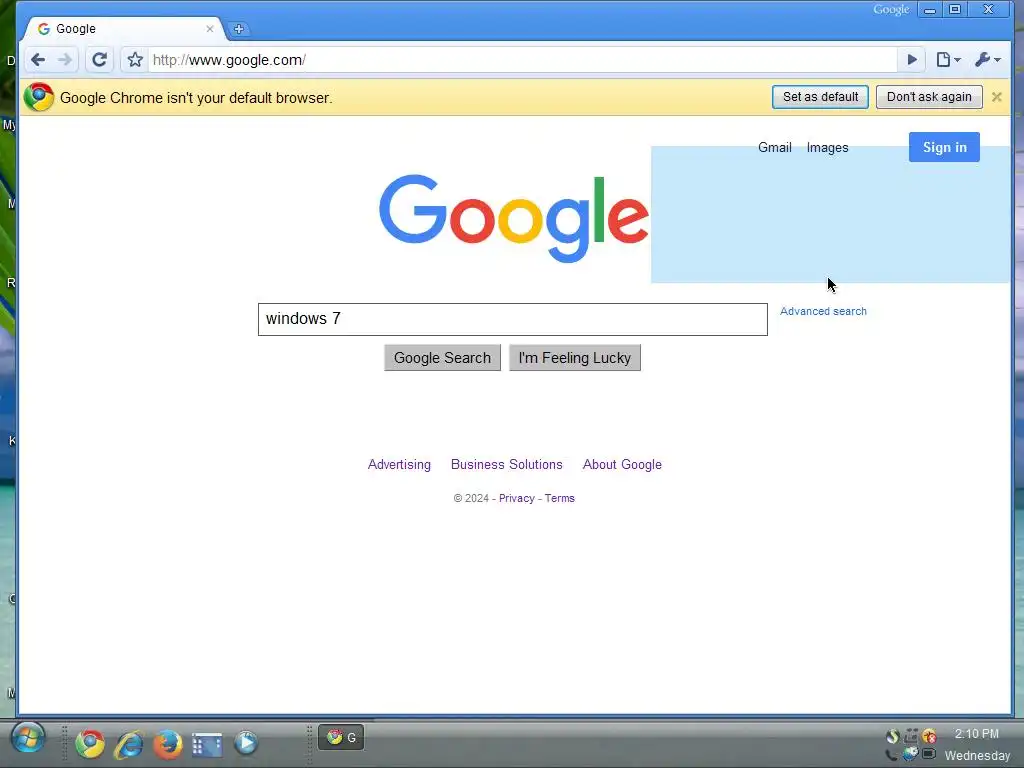Click the green S tray icon
The width and height of the screenshot is (1024, 768).
[x=893, y=737]
